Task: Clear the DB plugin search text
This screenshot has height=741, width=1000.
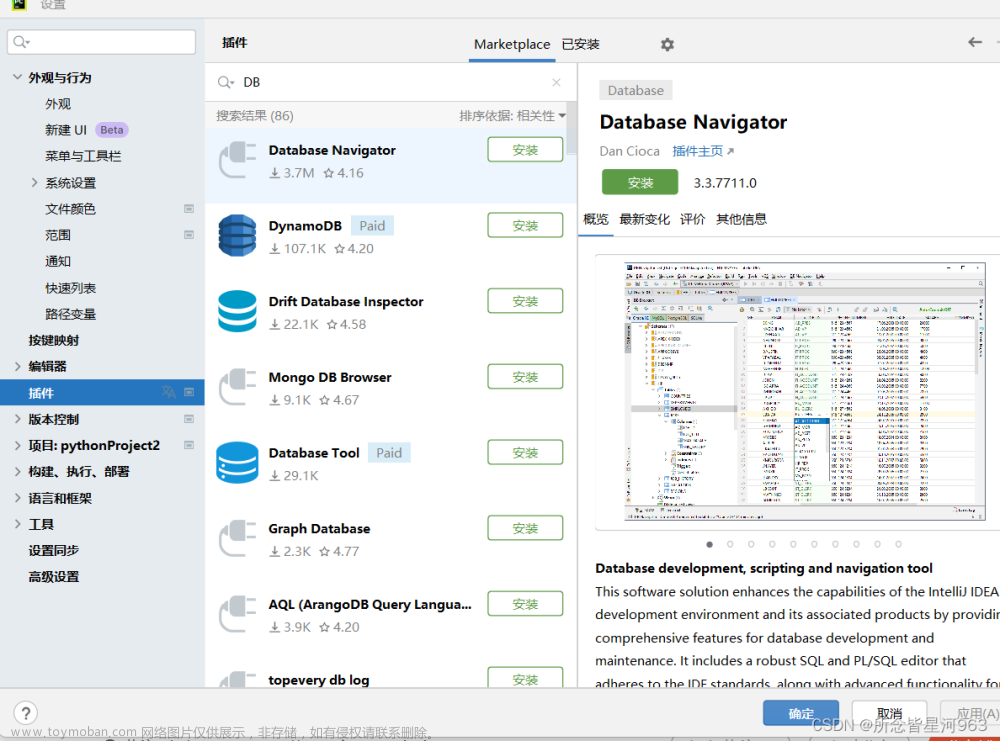Action: coord(556,82)
